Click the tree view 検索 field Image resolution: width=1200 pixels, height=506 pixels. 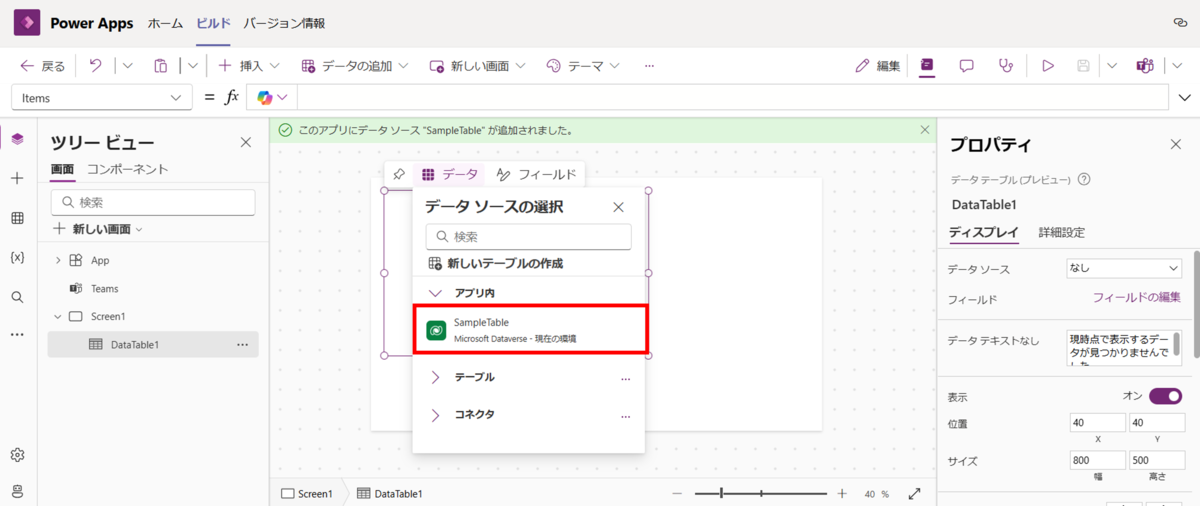coord(153,202)
